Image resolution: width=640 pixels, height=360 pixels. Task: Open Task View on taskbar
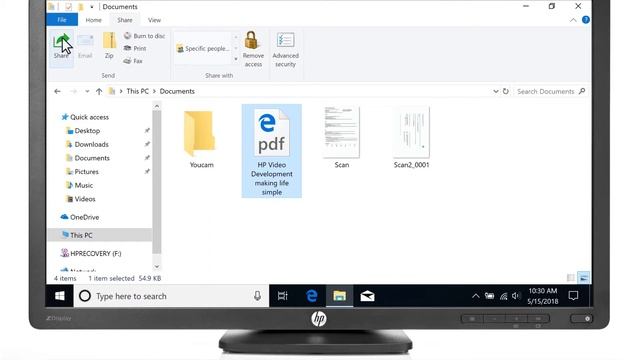[282, 296]
